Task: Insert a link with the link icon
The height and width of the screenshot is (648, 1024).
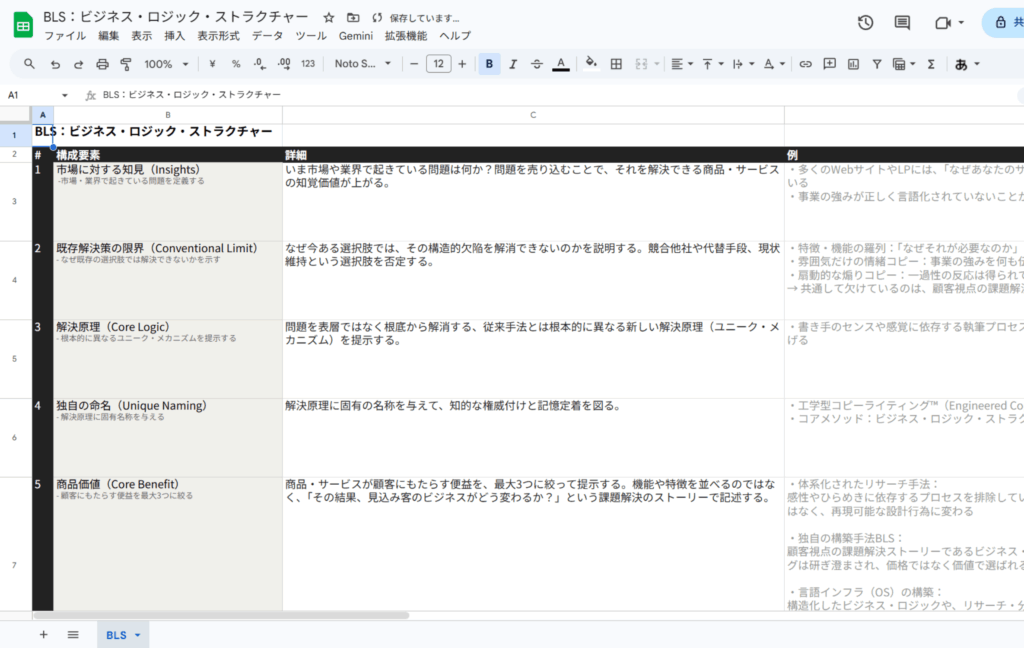Action: click(x=806, y=62)
